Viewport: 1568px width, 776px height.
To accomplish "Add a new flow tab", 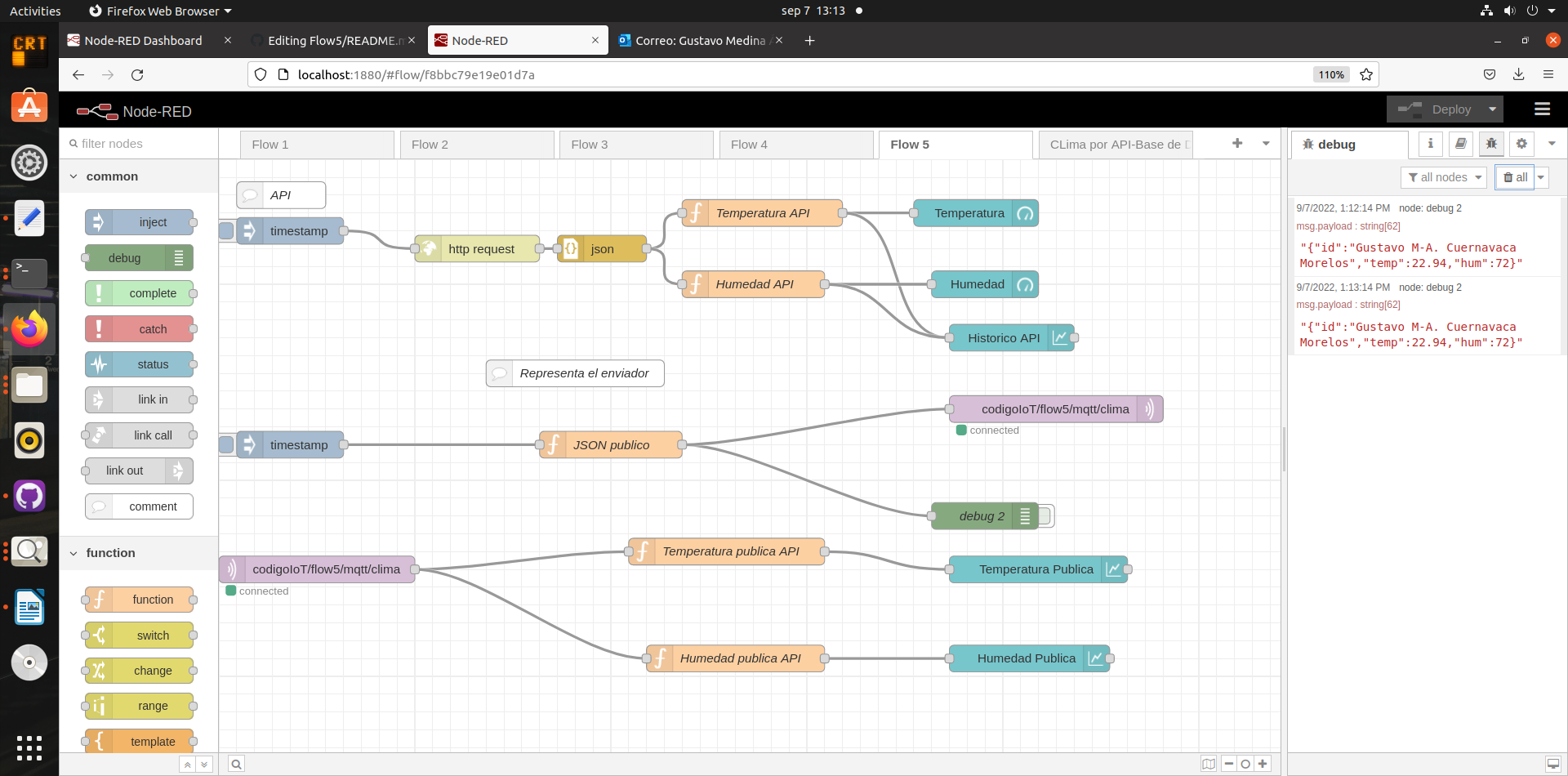I will [x=1237, y=144].
